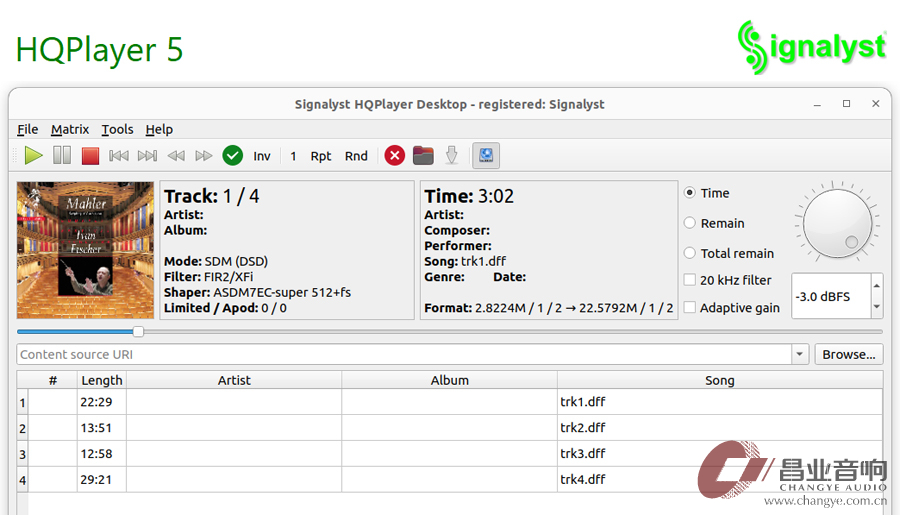Click the grey down arrow toolbar icon

(452, 155)
